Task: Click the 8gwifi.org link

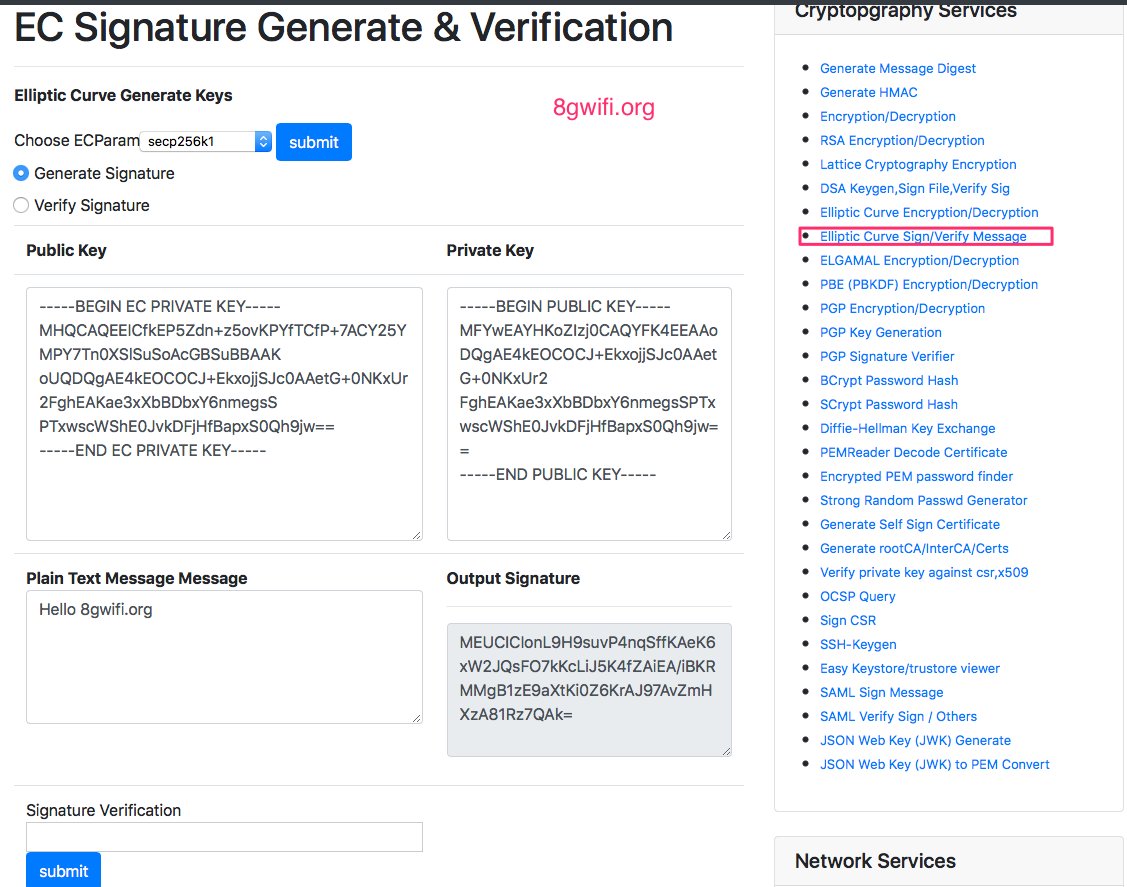Action: [601, 107]
